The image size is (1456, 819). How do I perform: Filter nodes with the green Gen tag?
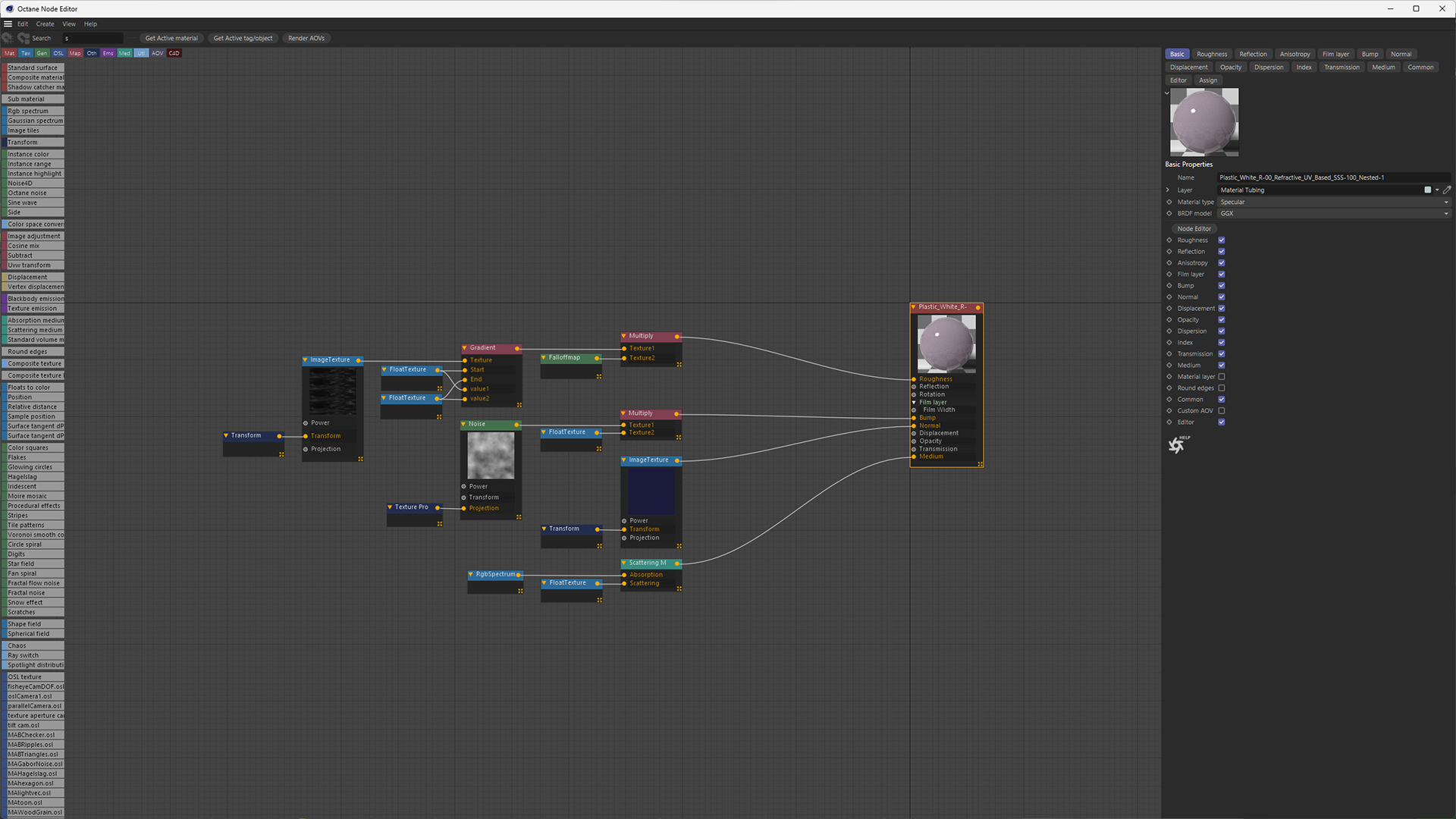point(42,53)
